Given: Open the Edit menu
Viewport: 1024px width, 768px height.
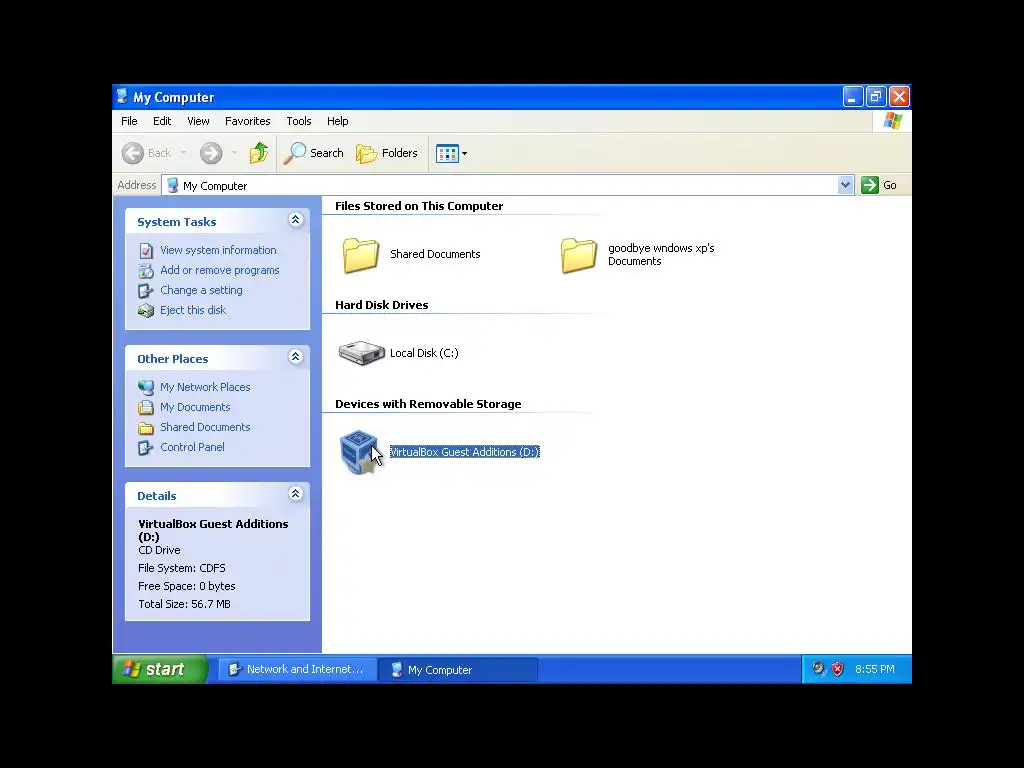Looking at the screenshot, I should click(x=162, y=121).
